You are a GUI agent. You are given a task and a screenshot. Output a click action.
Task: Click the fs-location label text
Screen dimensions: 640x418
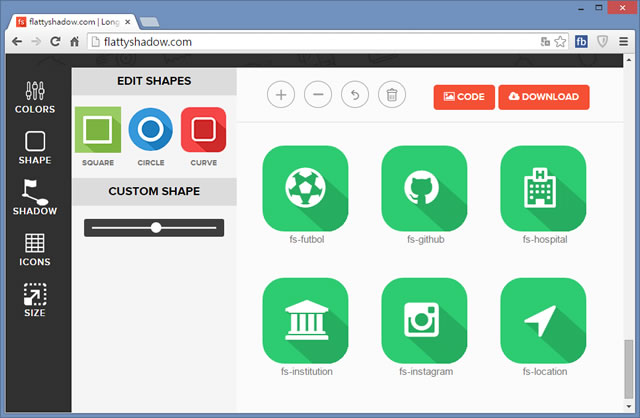click(x=544, y=371)
